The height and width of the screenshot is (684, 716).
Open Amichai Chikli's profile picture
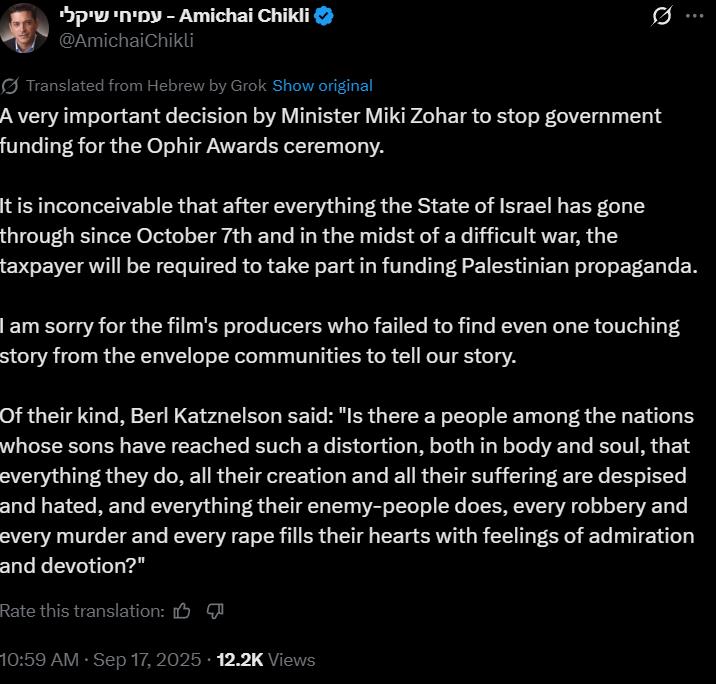point(25,27)
